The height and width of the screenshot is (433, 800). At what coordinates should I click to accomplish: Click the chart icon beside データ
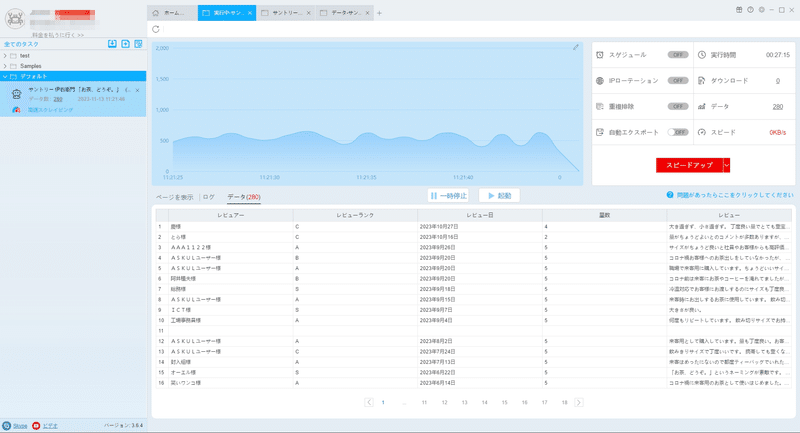702,107
